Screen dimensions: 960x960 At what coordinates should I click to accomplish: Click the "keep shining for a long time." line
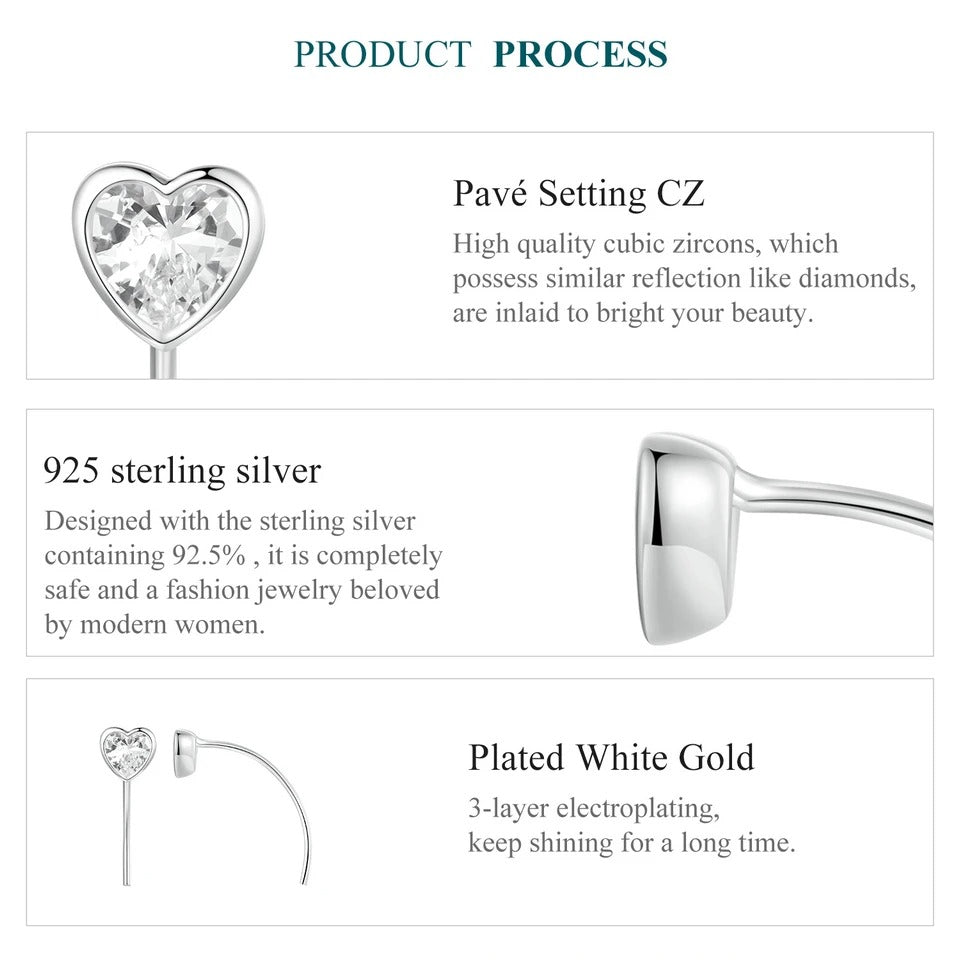coord(632,843)
